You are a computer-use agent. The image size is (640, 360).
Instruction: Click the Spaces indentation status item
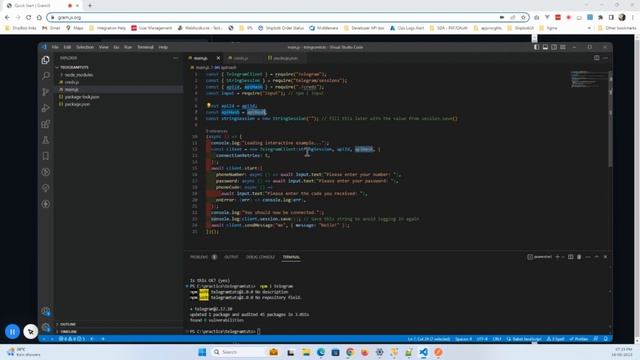463,339
